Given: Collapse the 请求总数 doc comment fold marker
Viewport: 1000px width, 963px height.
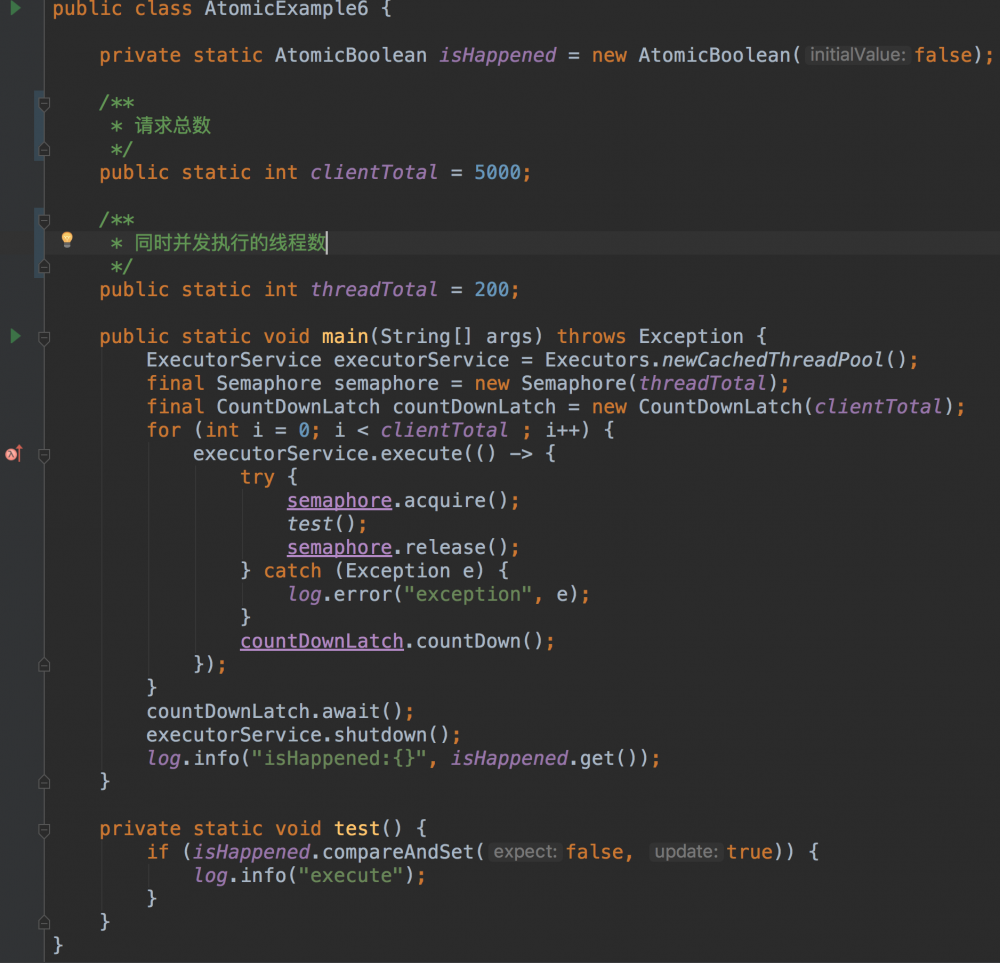Looking at the screenshot, I should [x=44, y=103].
